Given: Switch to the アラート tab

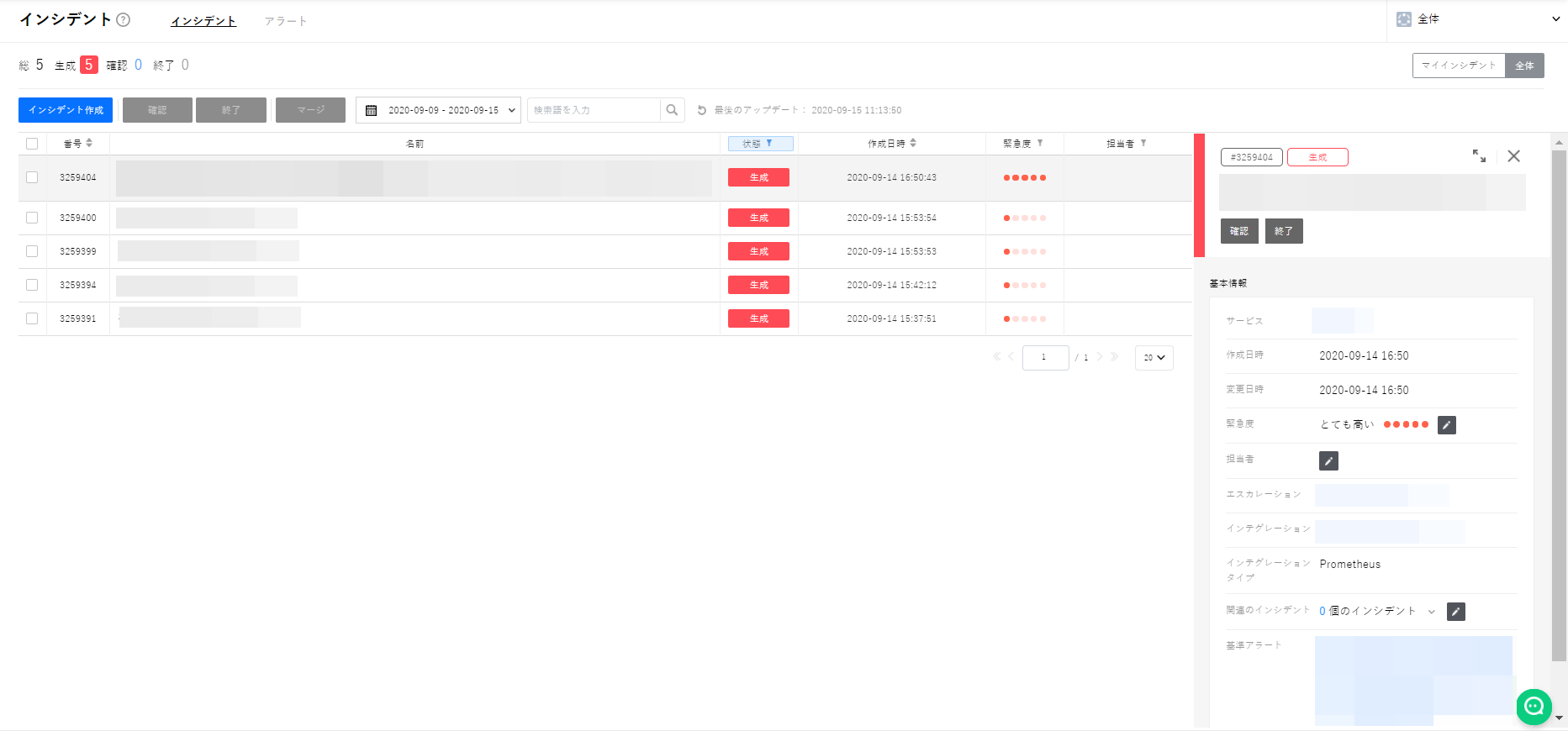Looking at the screenshot, I should tap(285, 21).
